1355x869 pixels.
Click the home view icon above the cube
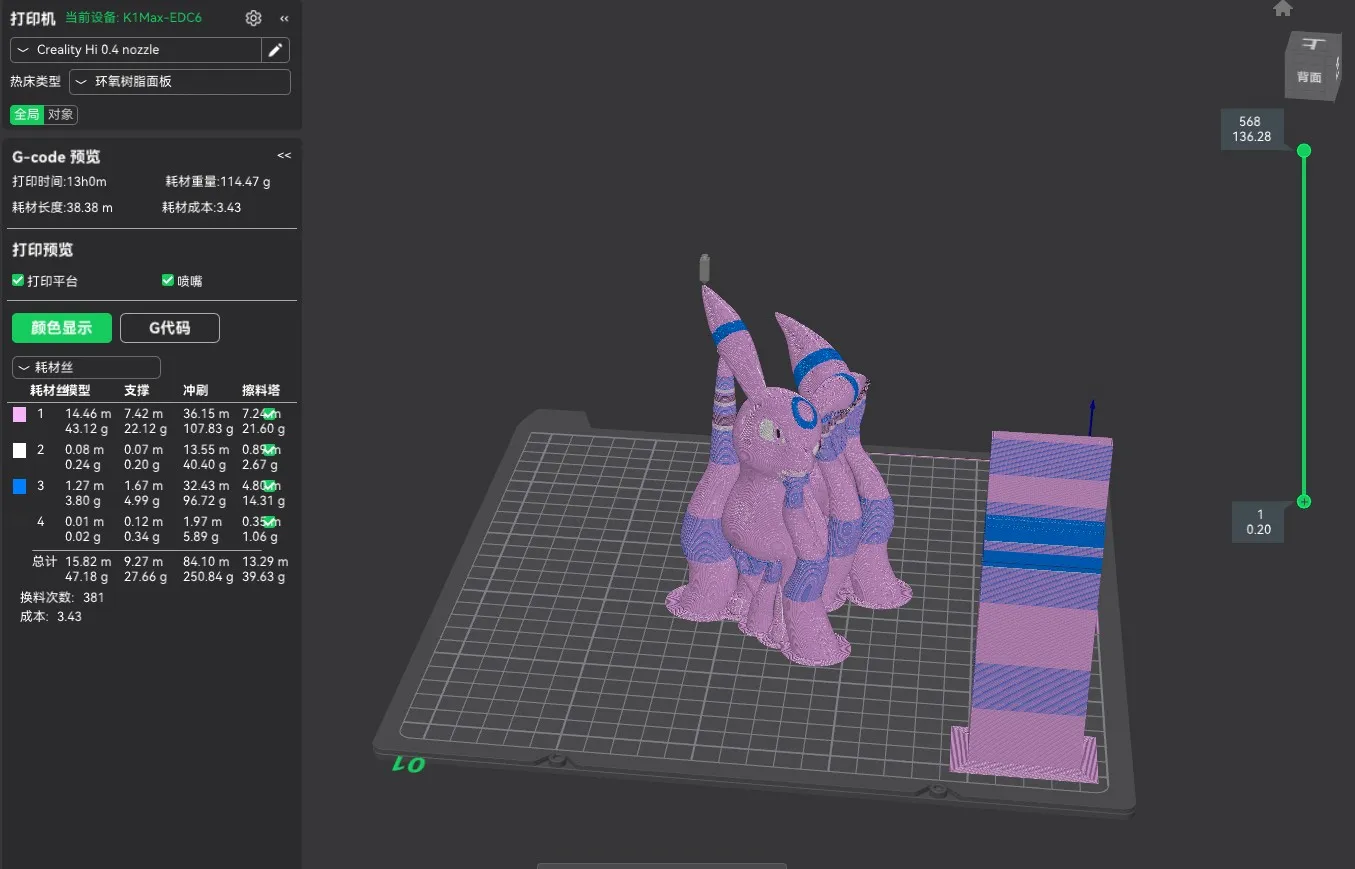[1283, 8]
